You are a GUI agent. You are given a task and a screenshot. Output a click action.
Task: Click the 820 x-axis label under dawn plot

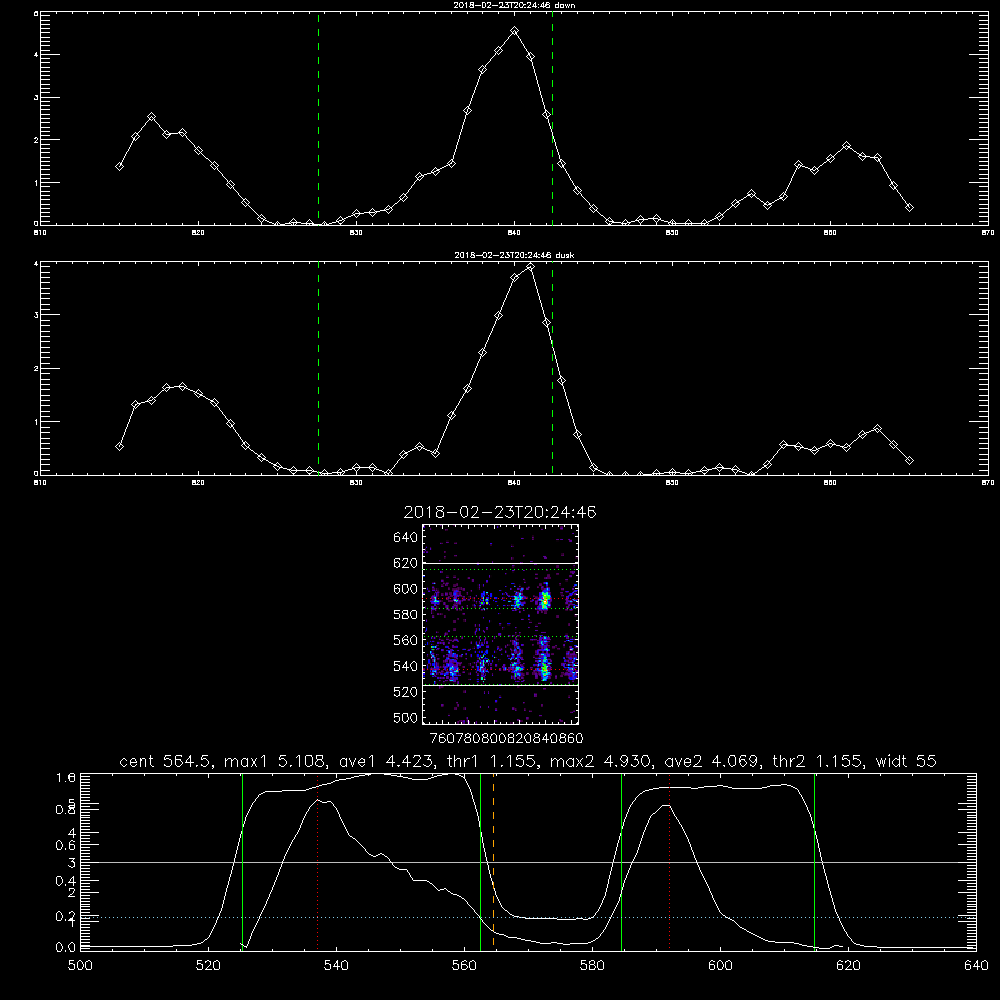click(198, 233)
